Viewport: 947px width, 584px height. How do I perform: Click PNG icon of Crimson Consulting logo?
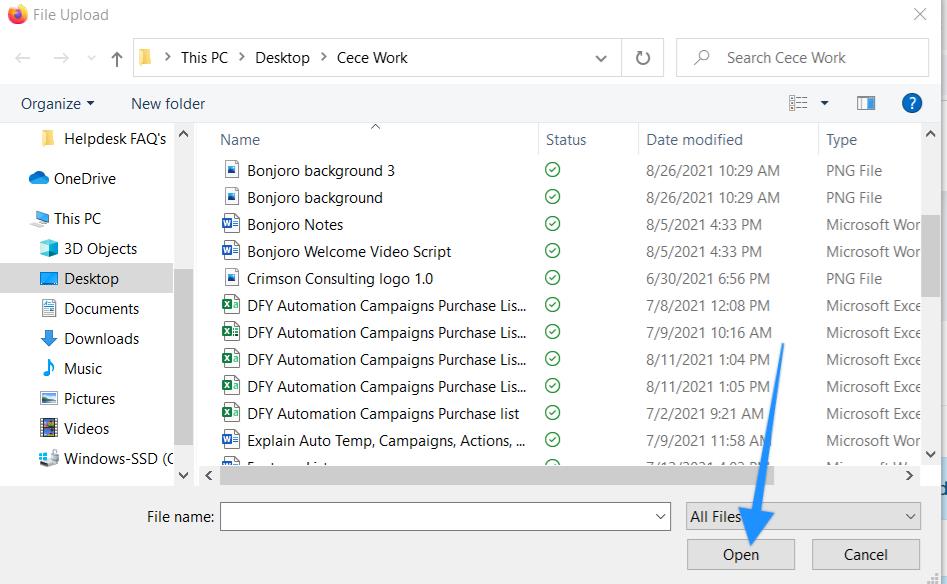231,277
